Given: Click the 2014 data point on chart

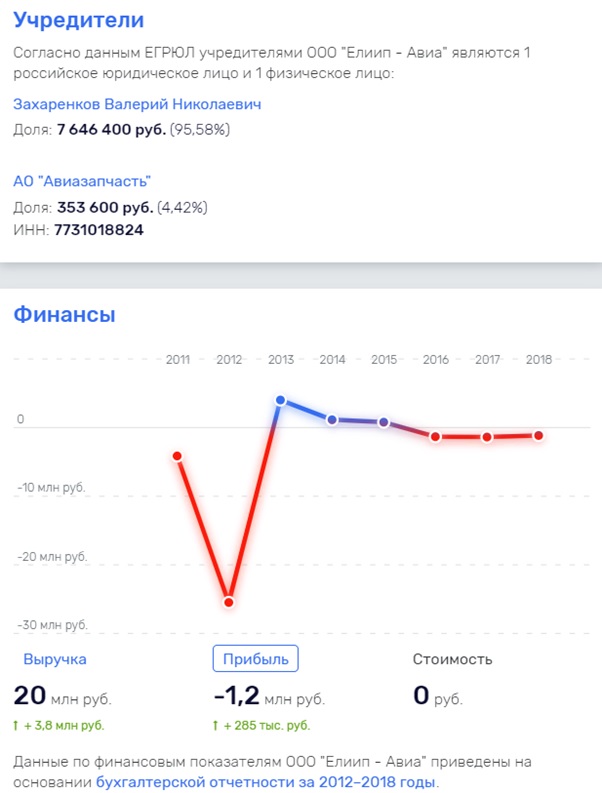Looking at the screenshot, I should pyautogui.click(x=332, y=420).
